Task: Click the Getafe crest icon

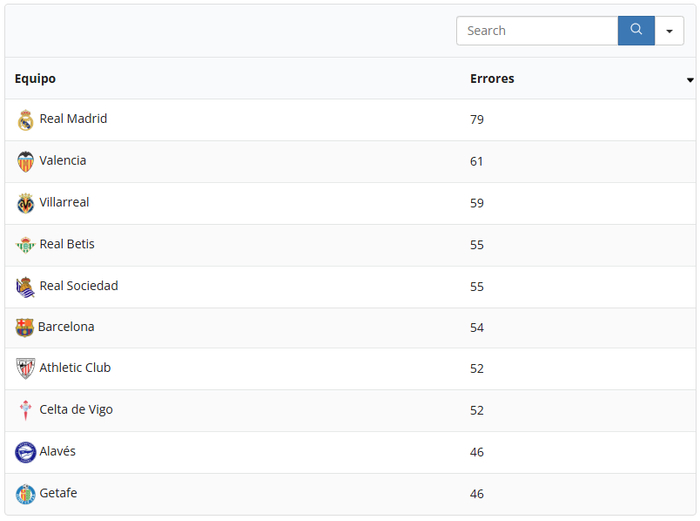Action: (x=26, y=494)
